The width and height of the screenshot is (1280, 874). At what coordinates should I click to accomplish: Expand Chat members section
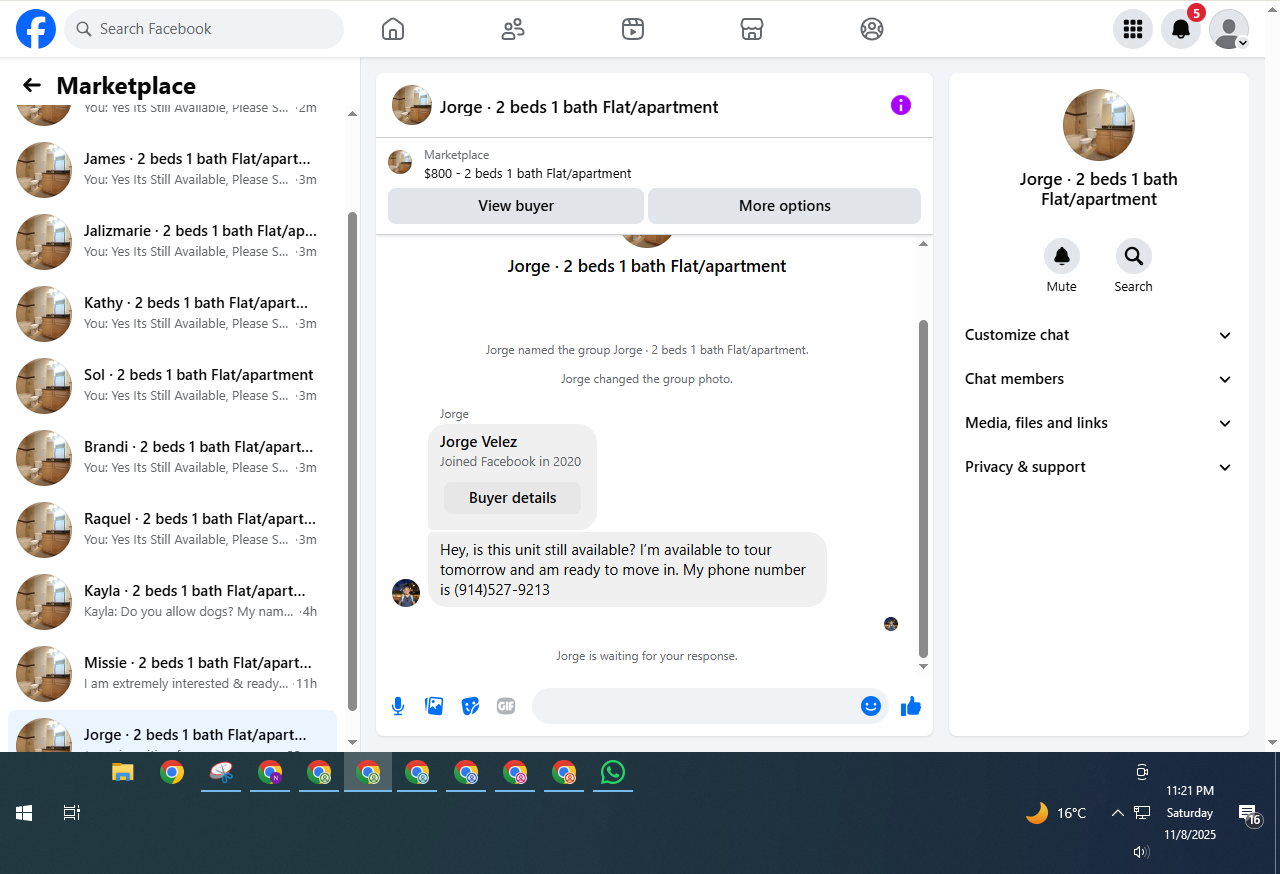(1099, 379)
